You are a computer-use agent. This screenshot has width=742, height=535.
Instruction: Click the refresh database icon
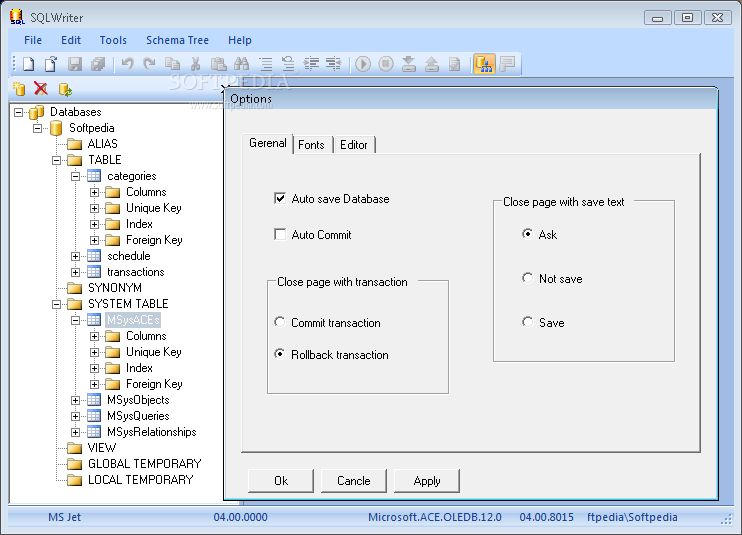pos(65,89)
